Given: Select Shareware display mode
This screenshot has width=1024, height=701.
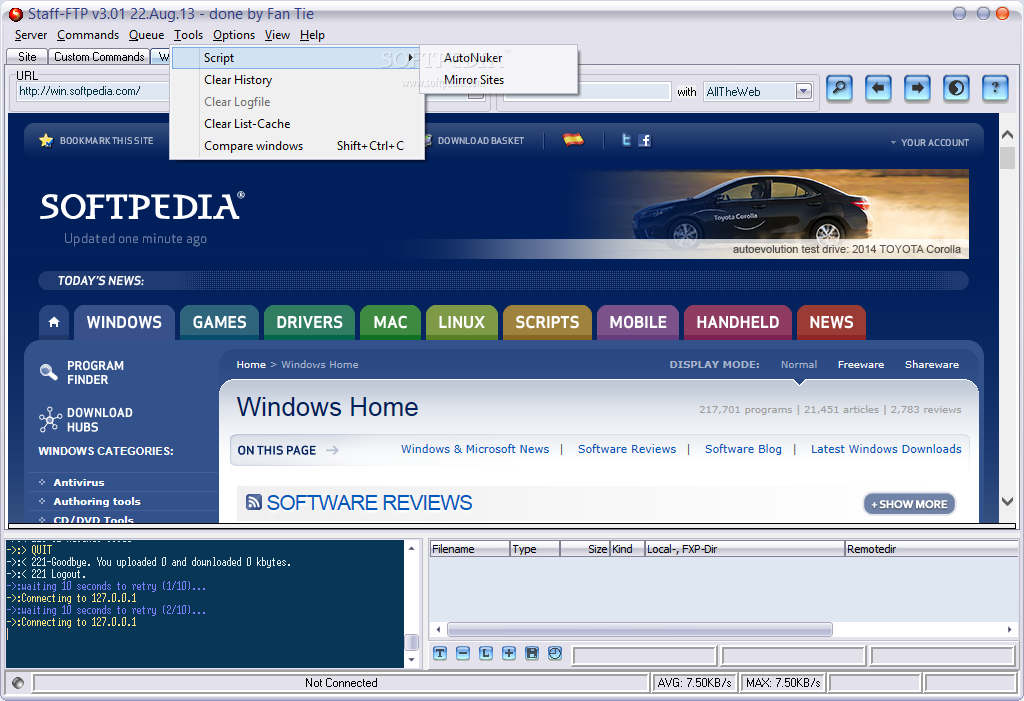Looking at the screenshot, I should (x=932, y=365).
